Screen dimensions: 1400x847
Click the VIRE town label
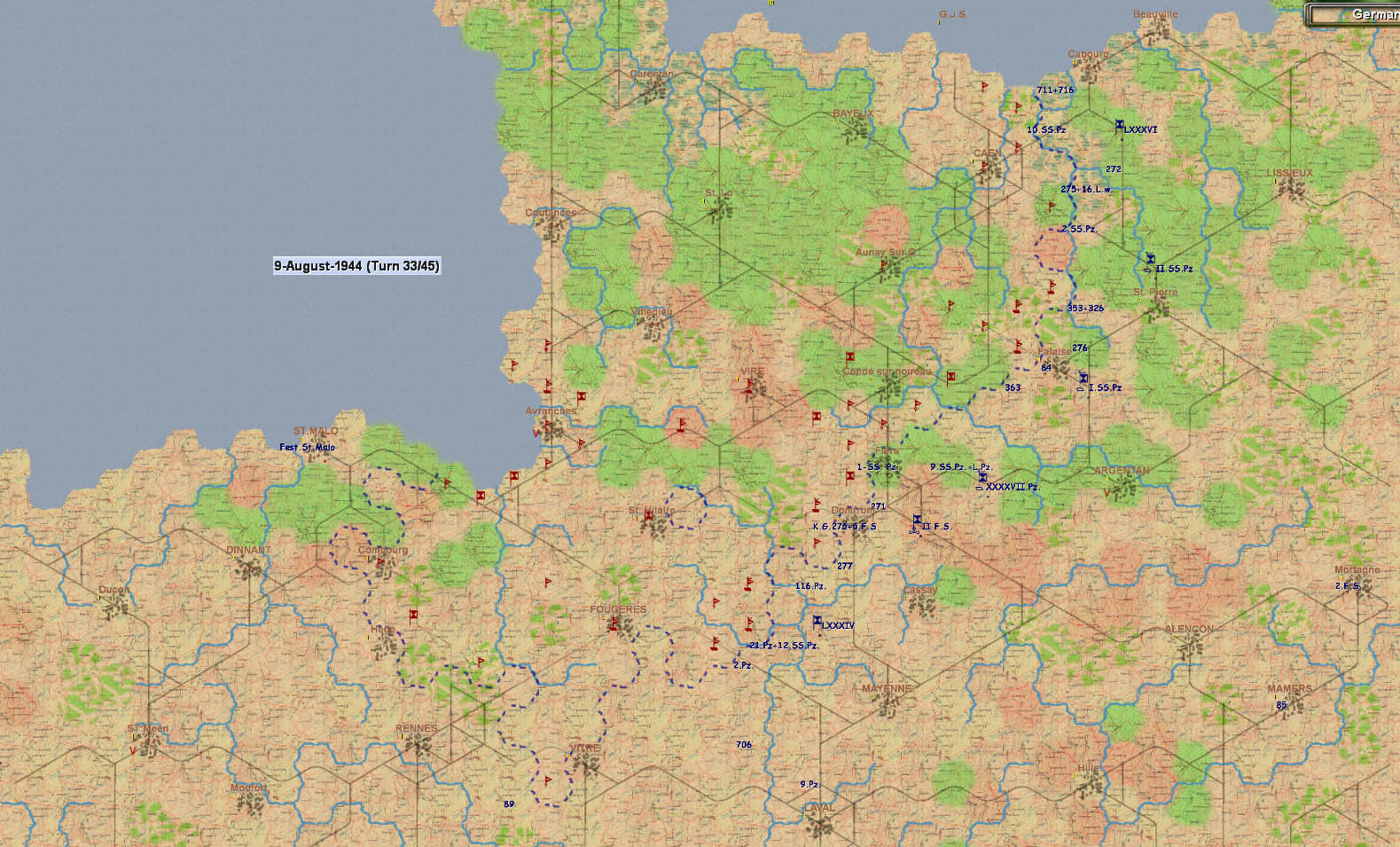pos(752,372)
